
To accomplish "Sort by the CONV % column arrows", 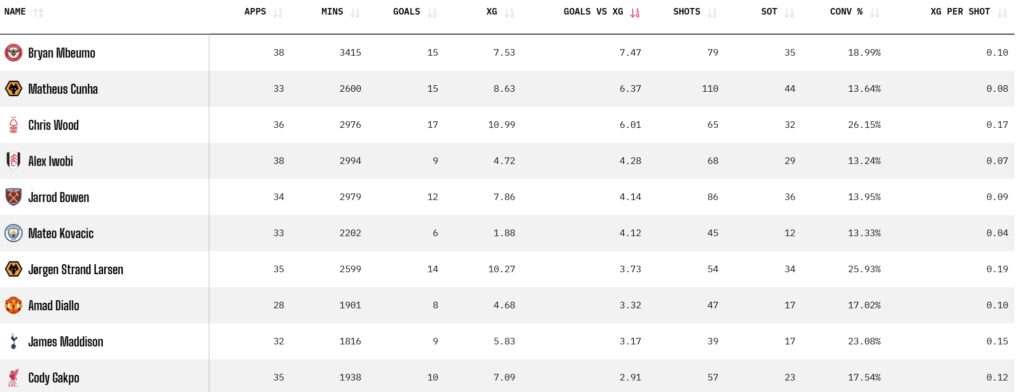I will pyautogui.click(x=876, y=12).
